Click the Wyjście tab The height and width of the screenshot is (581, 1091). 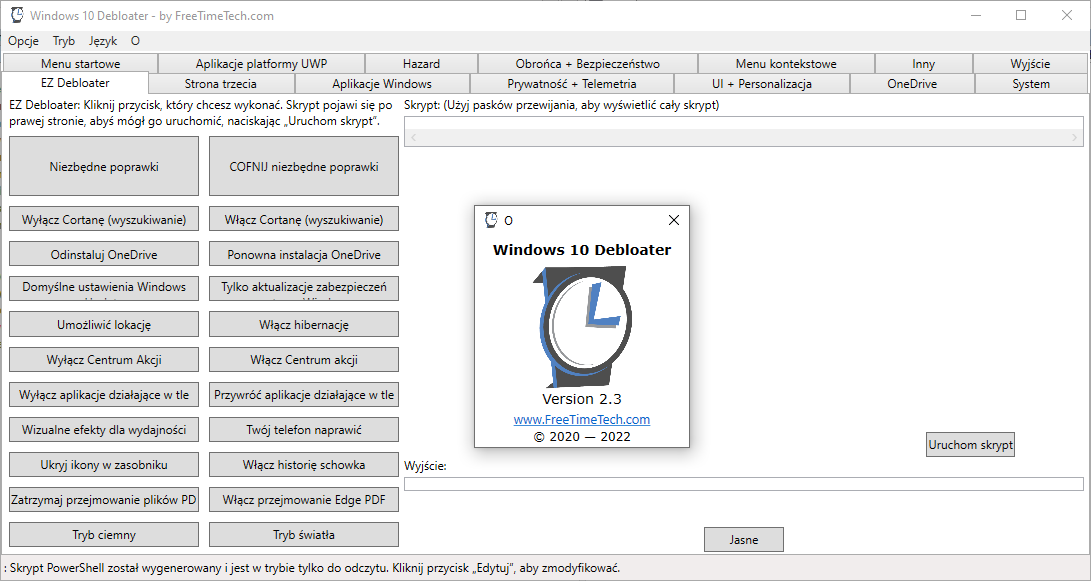pos(1030,63)
